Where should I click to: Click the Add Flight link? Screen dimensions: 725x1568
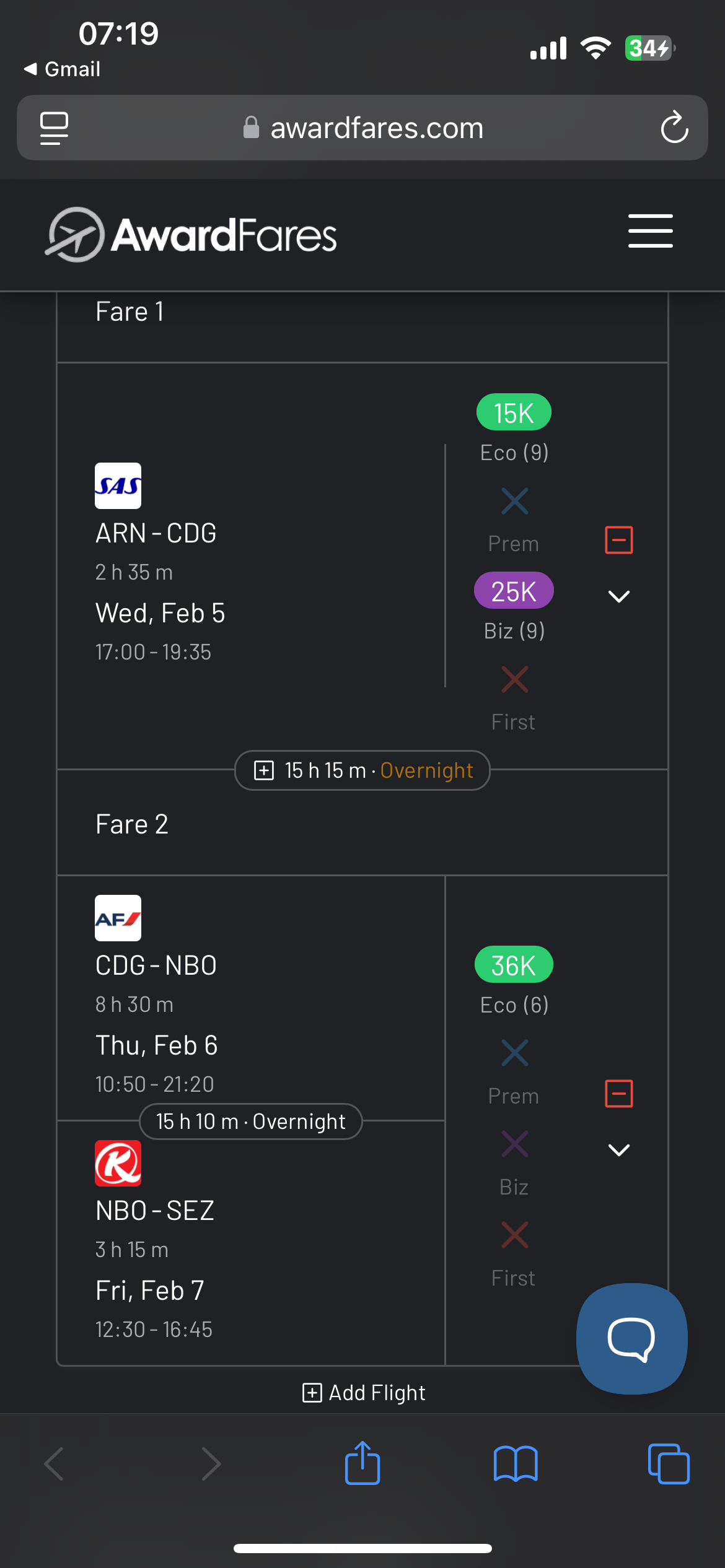tap(364, 1393)
